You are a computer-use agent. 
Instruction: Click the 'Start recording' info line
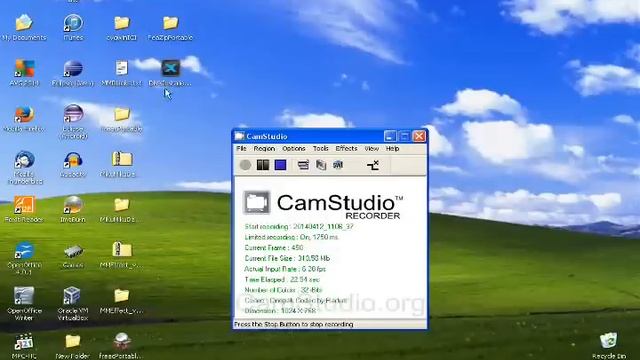(299, 227)
